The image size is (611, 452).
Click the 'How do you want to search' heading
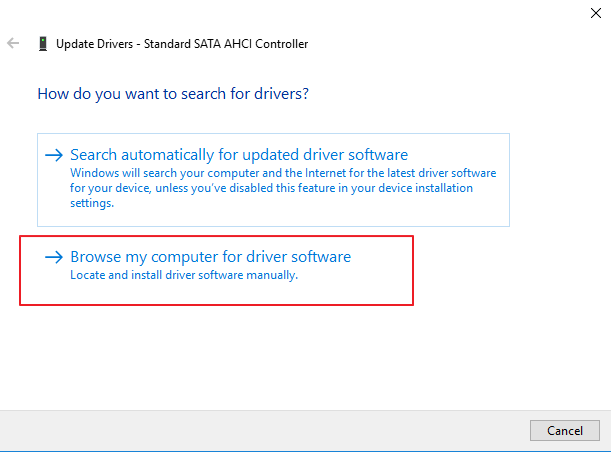[x=172, y=94]
